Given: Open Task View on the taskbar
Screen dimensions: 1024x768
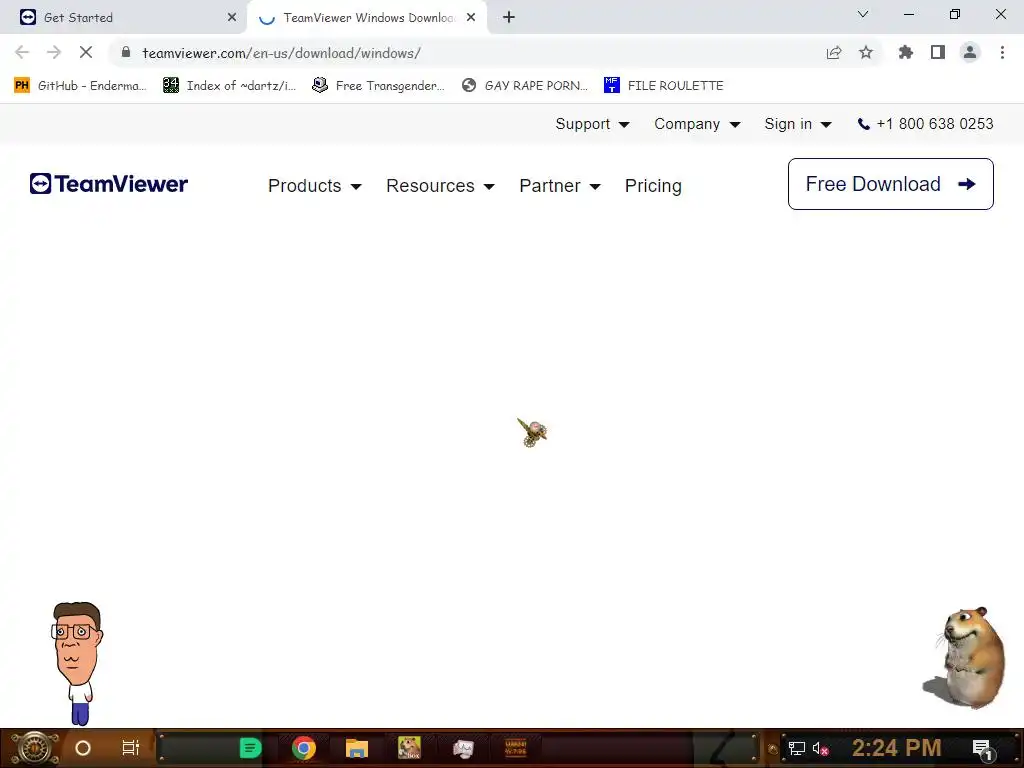Looking at the screenshot, I should [x=131, y=748].
